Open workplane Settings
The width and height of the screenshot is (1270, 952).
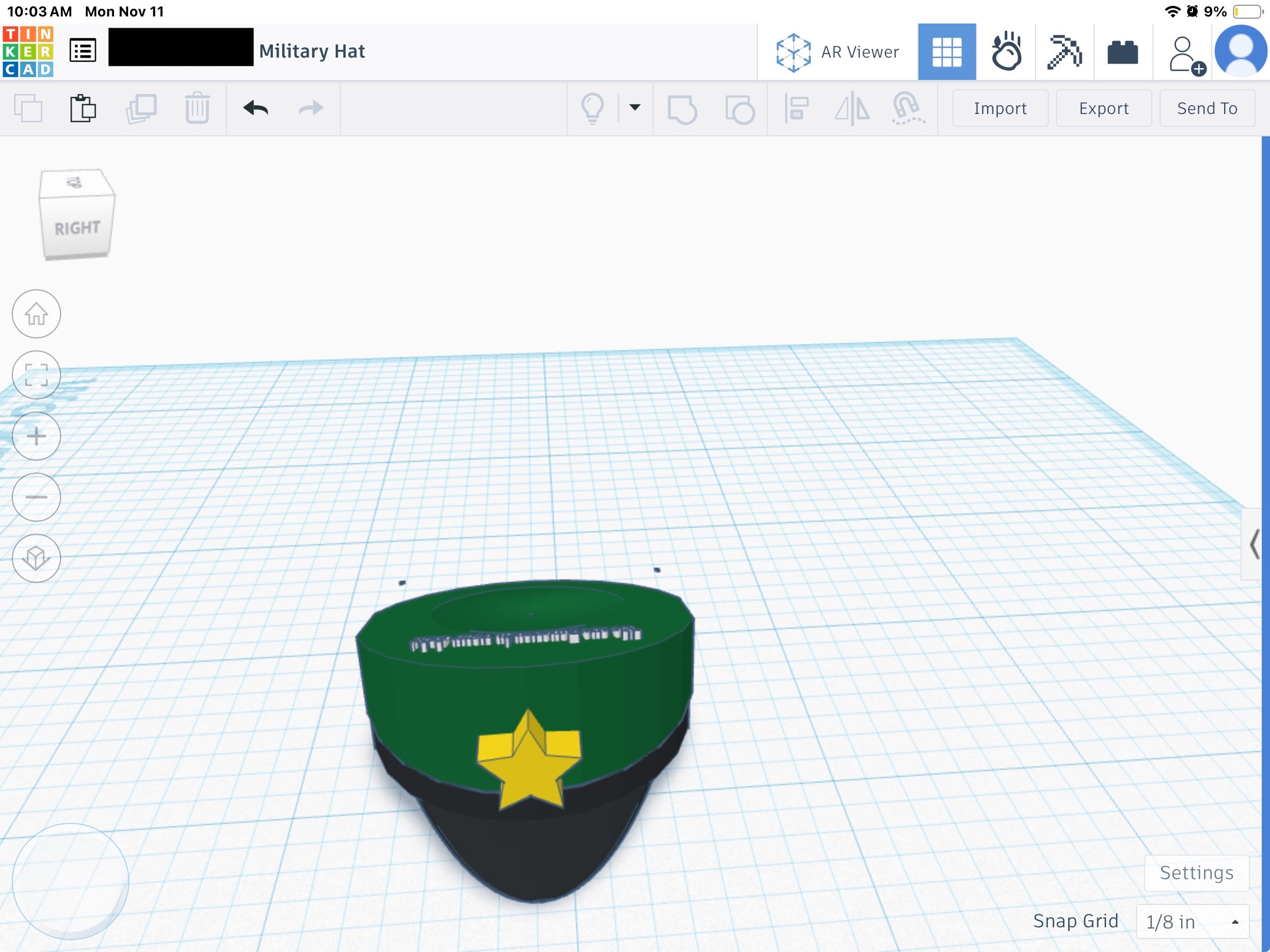click(1197, 873)
